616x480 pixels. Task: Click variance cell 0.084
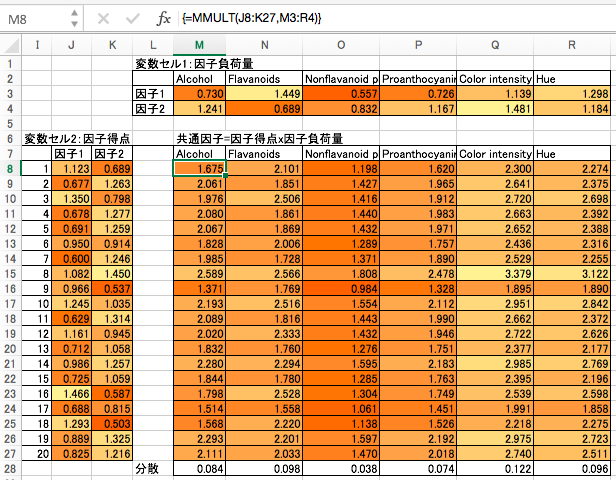click(200, 469)
